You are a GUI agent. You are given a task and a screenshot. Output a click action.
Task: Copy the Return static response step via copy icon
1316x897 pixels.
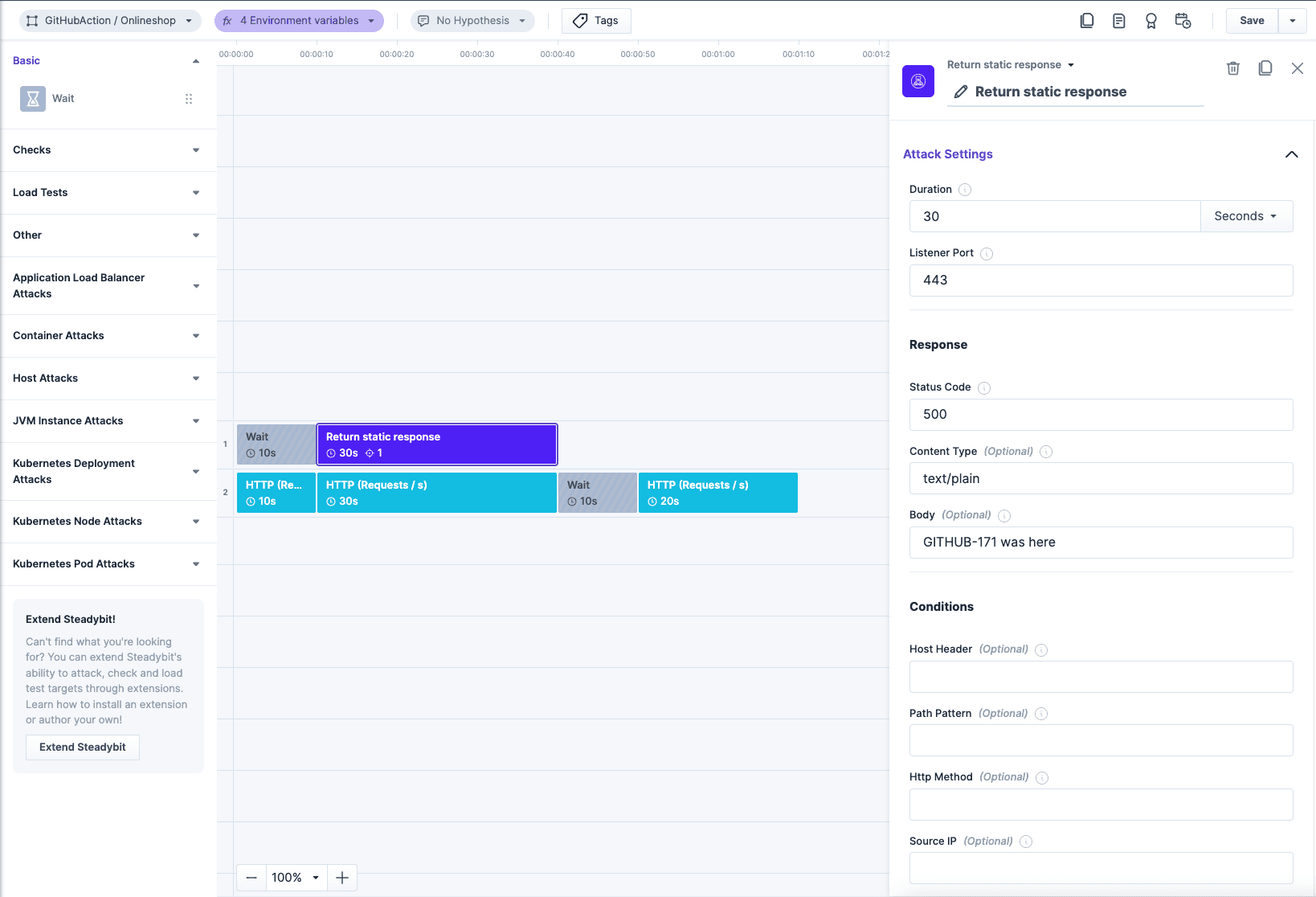(x=1265, y=68)
